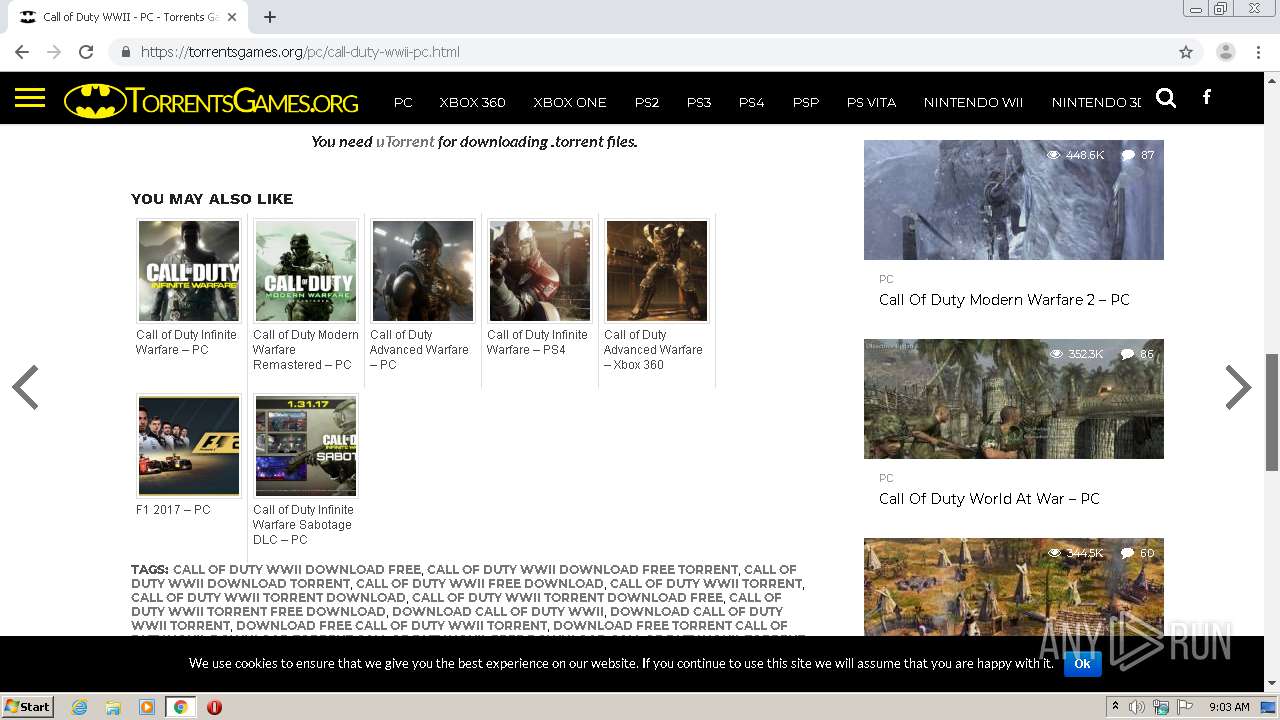Click Modern Warfare 2 sidebar image

pos(1014,200)
